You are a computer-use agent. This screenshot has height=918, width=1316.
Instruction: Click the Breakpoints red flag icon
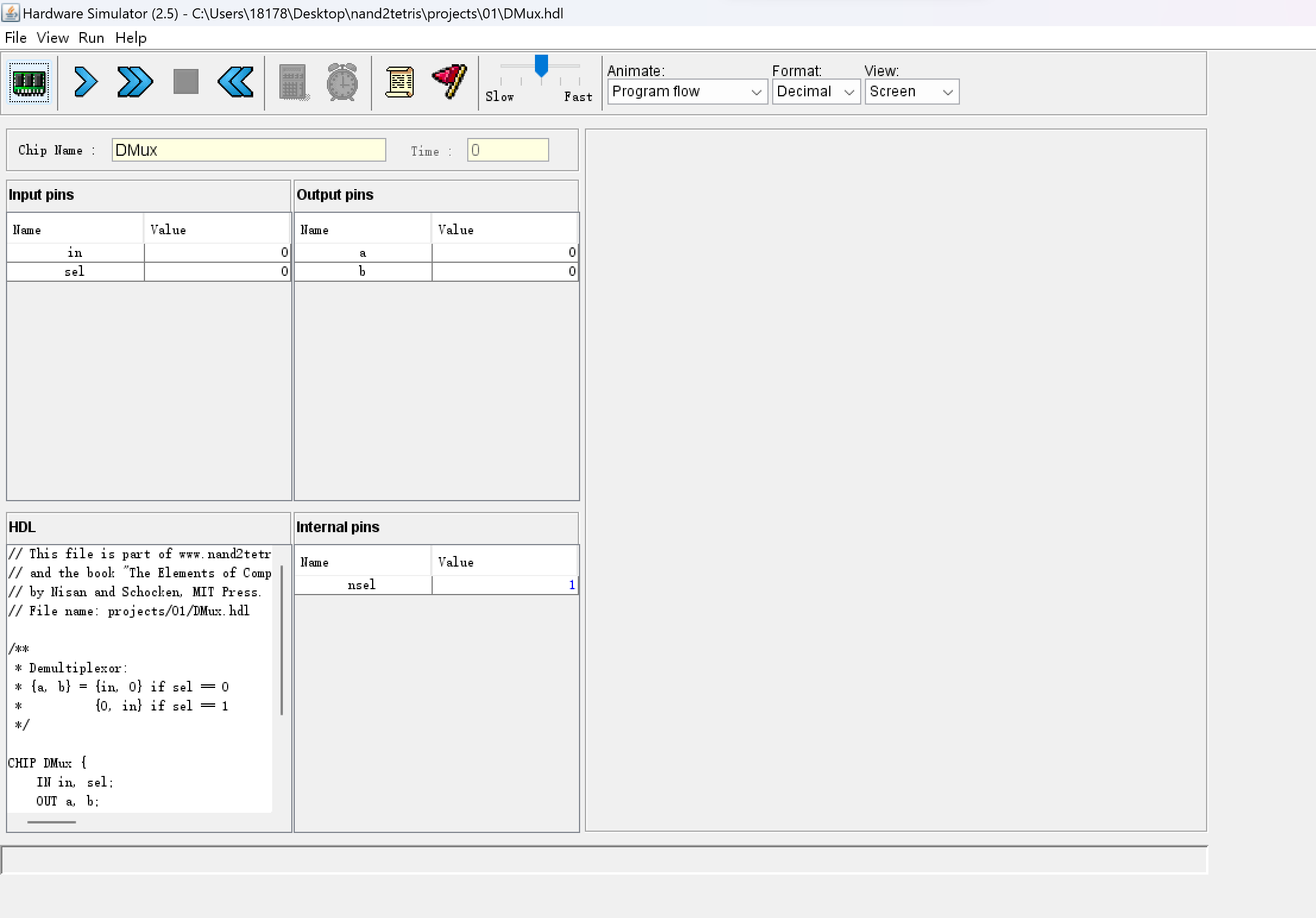click(449, 82)
